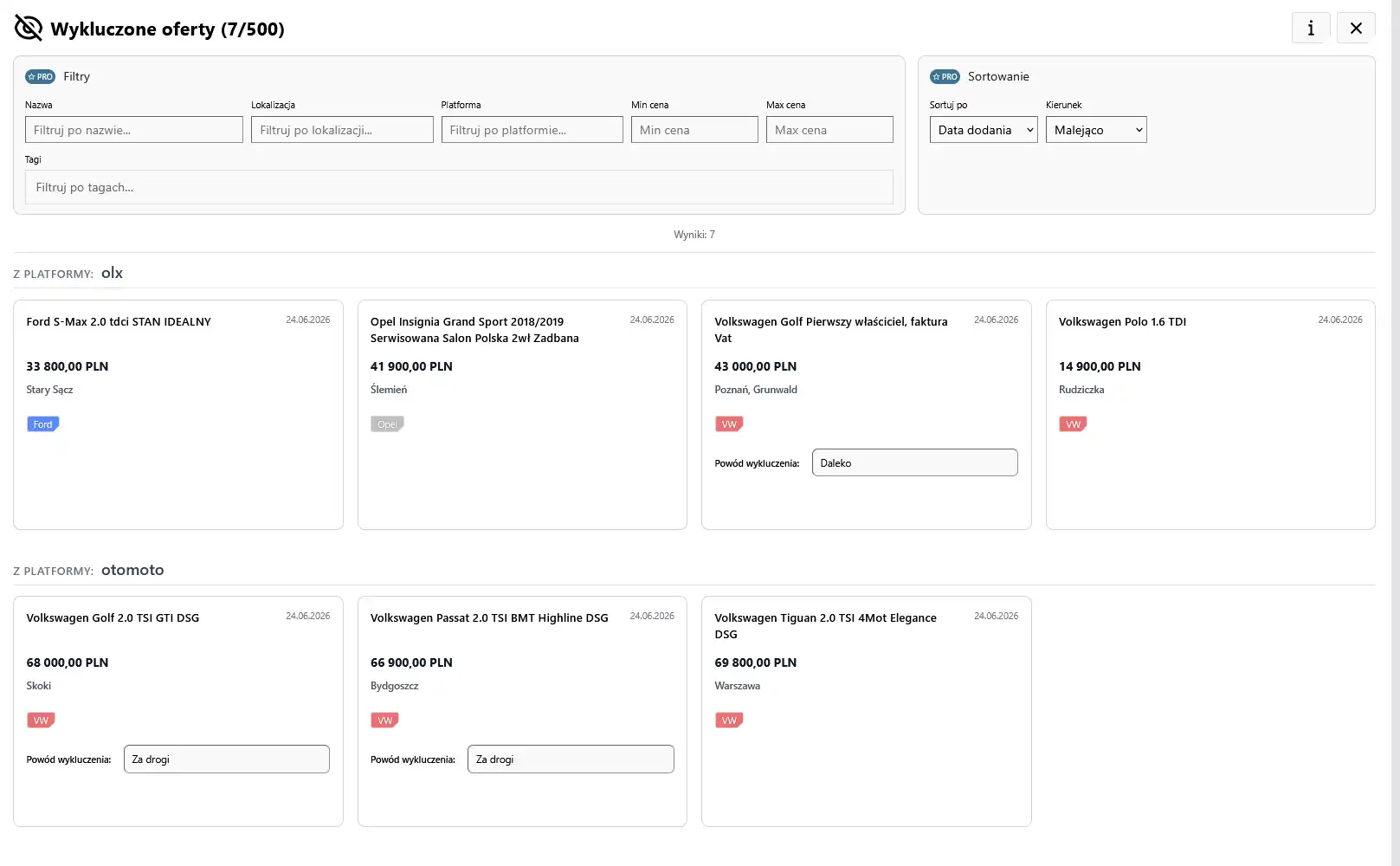The image size is (1400, 866).
Task: Focus the Lokalizacja filter field
Action: pos(342,130)
